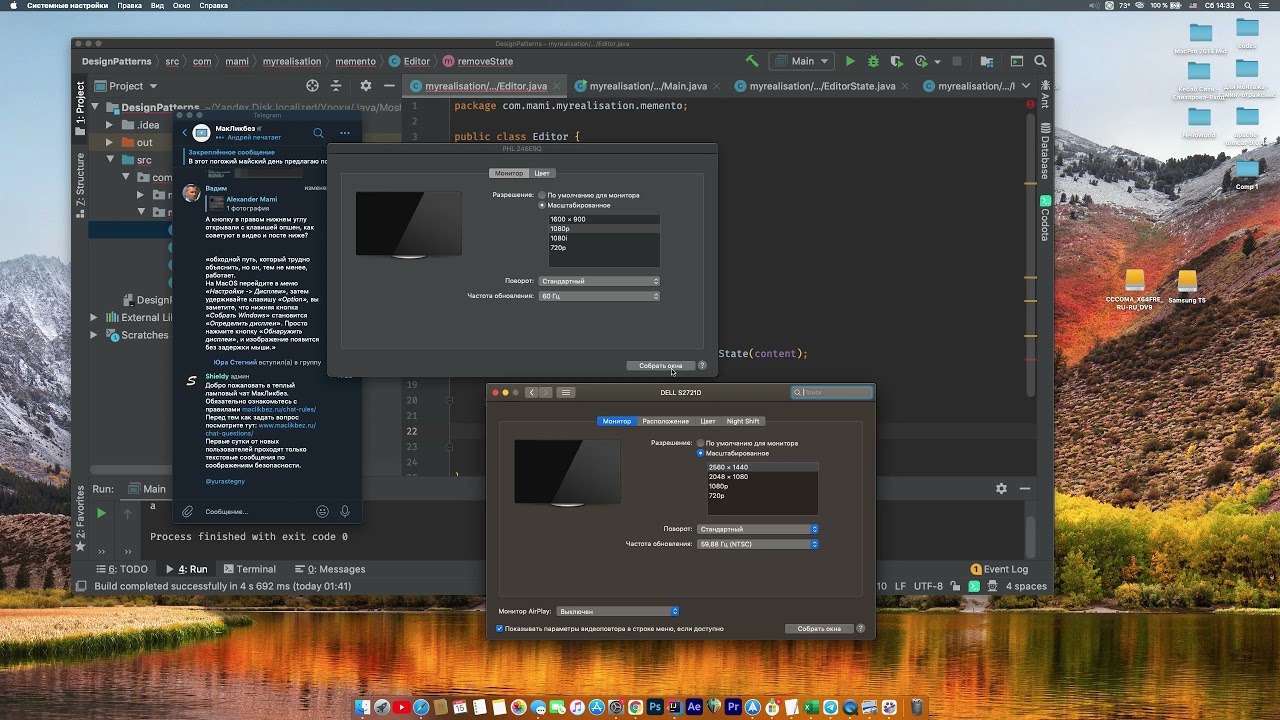Image resolution: width=1280 pixels, height=720 pixels.
Task: Toggle show mirroring options in menu bar checkbox
Action: [x=500, y=629]
